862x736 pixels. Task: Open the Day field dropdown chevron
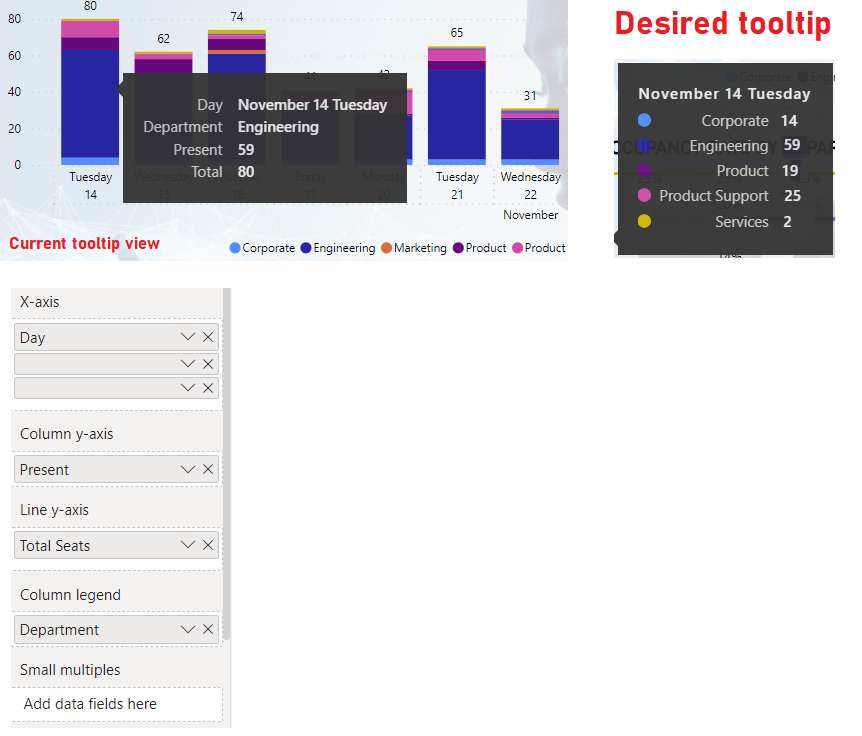tap(188, 337)
